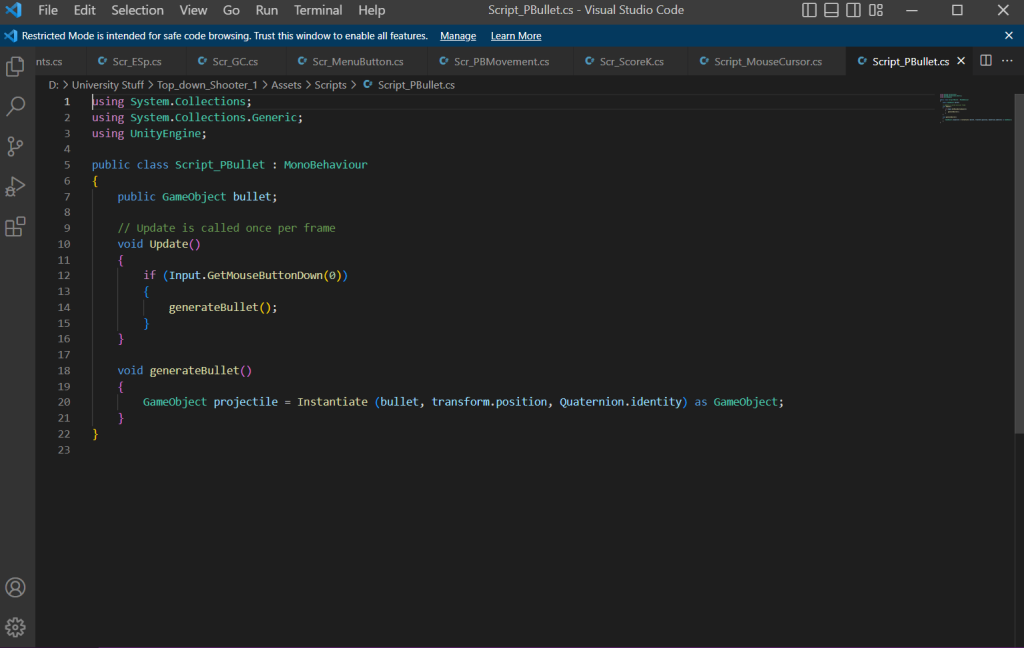
Task: Toggle the bottom panel layout button
Action: tap(832, 11)
